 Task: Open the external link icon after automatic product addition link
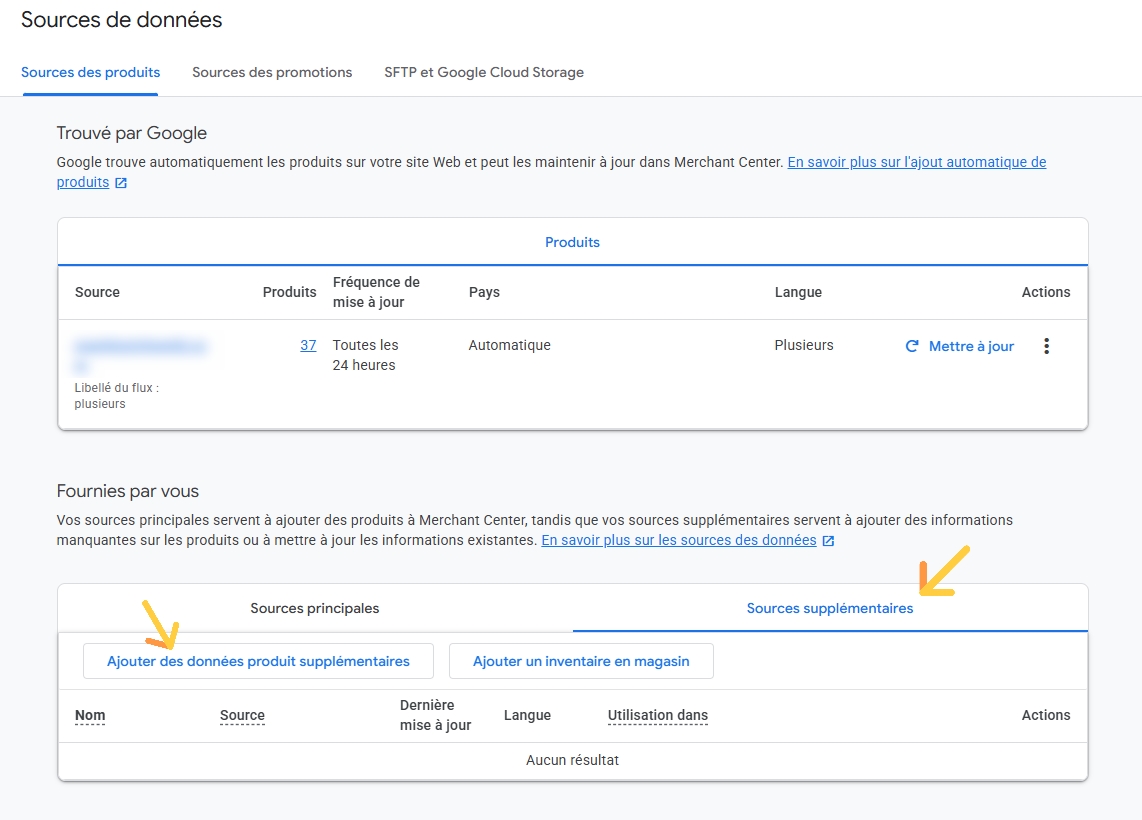coord(120,182)
